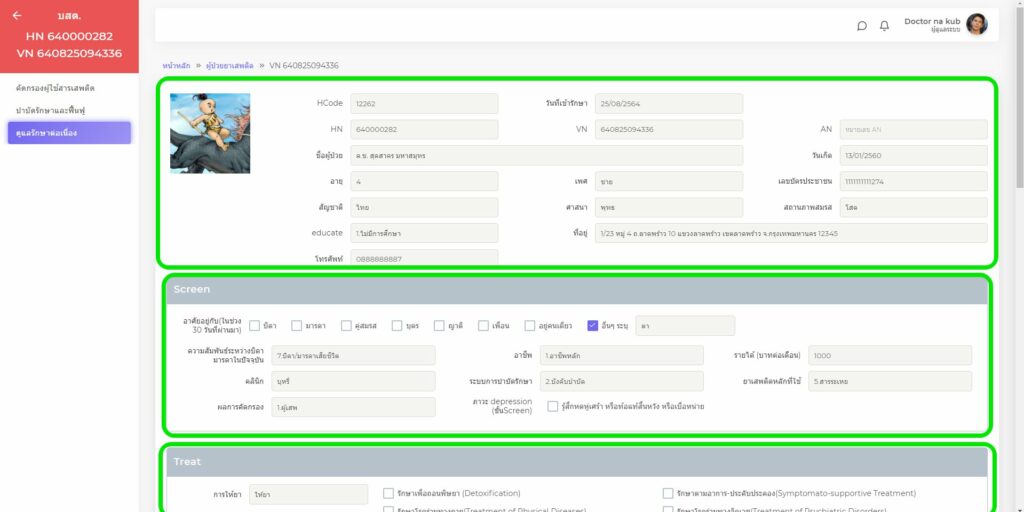Open บำบัดรักษาและฟื้นฟู sidebar menu item
1024x512 pixels.
point(52,110)
